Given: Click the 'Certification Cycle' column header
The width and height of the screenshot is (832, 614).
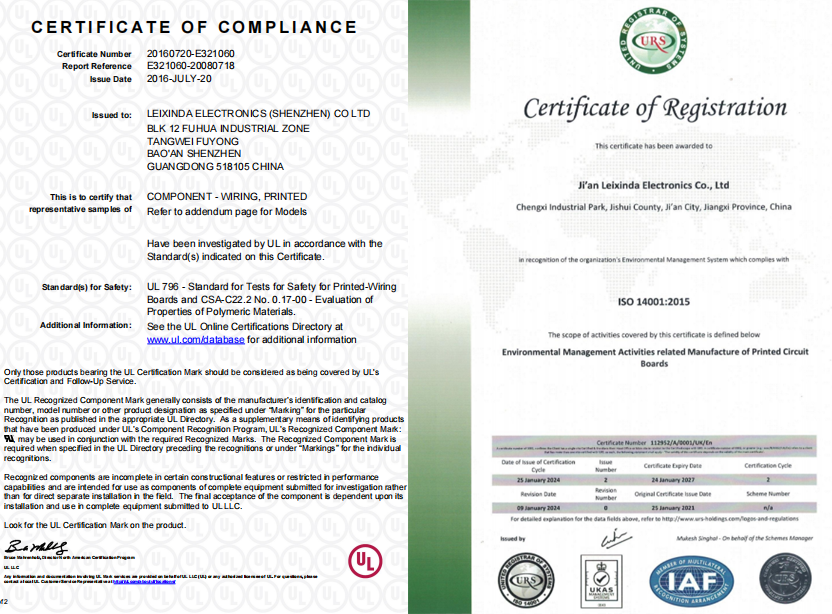Looking at the screenshot, I should coord(768,465).
